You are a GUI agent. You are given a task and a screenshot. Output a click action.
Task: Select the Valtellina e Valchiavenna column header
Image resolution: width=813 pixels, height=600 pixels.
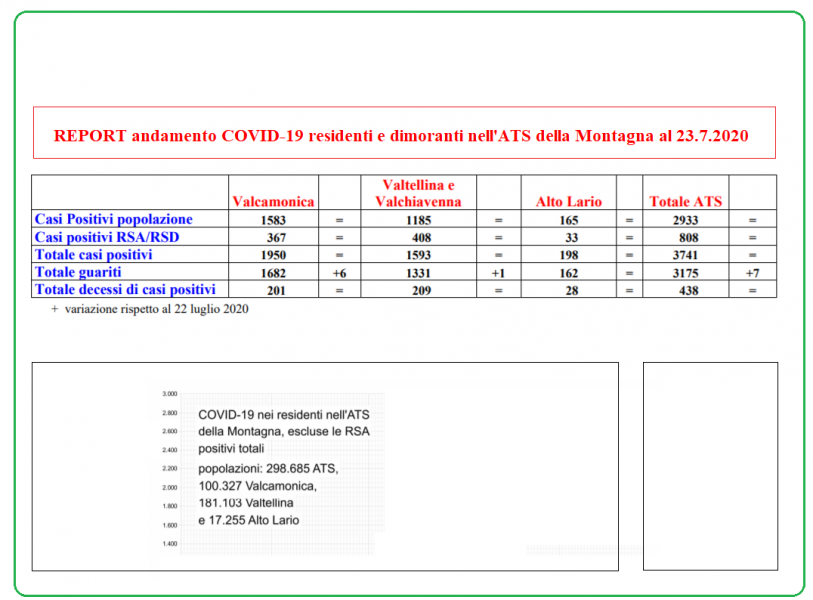[418, 193]
